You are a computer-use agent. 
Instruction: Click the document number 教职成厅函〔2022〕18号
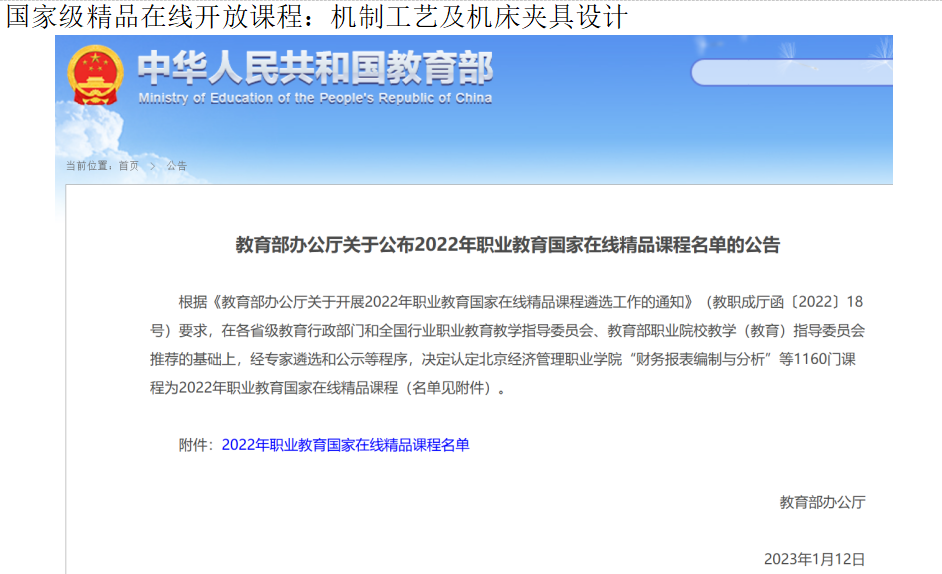(x=790, y=301)
